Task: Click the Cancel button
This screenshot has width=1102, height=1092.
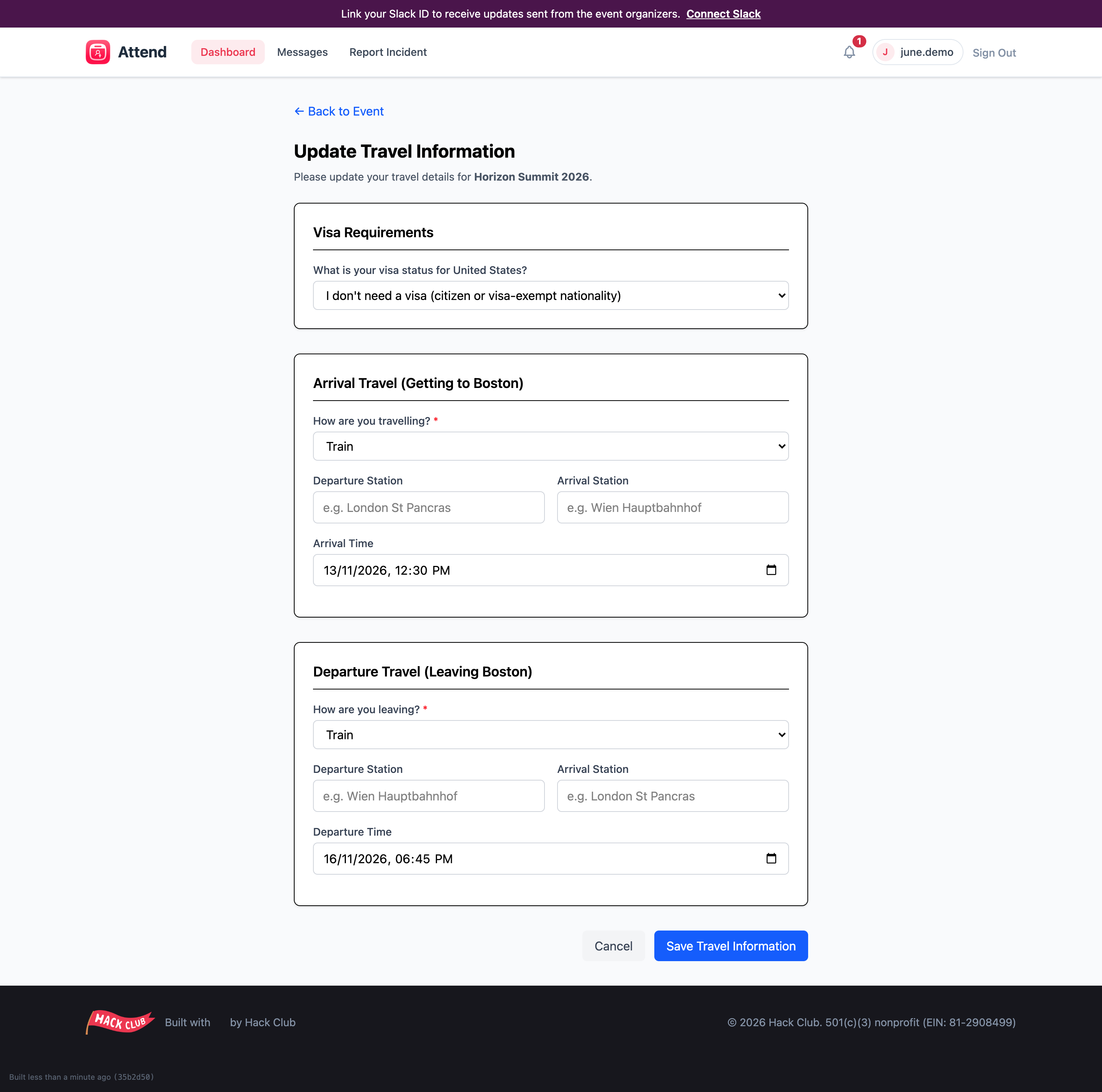Action: coord(613,946)
